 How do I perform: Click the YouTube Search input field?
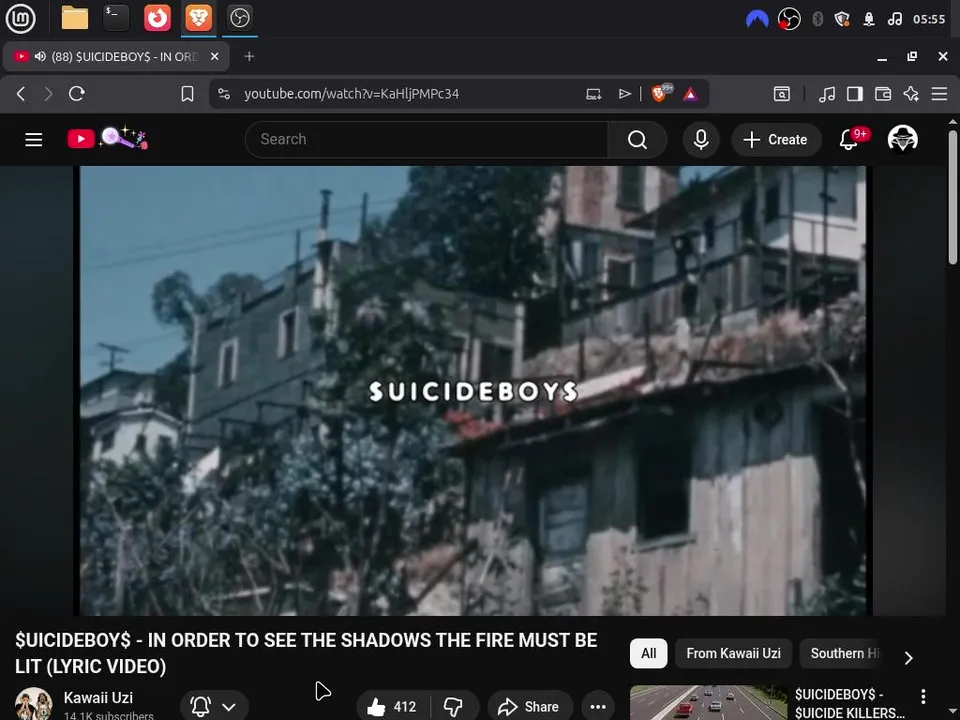coord(426,140)
